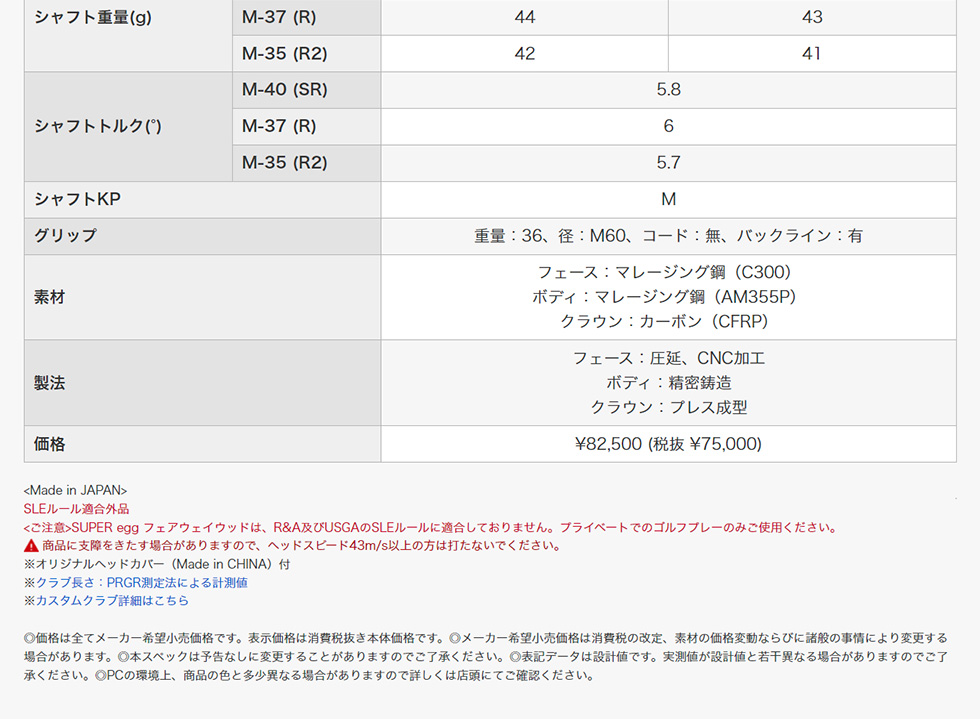Click the grip specification text with M60
980x719 pixels.
(x=668, y=236)
